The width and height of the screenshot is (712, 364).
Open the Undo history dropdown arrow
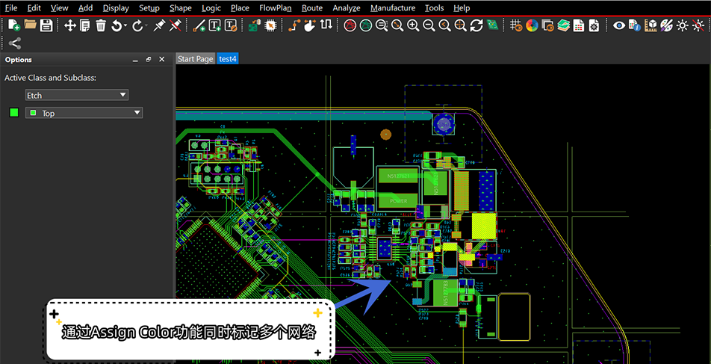coord(125,26)
